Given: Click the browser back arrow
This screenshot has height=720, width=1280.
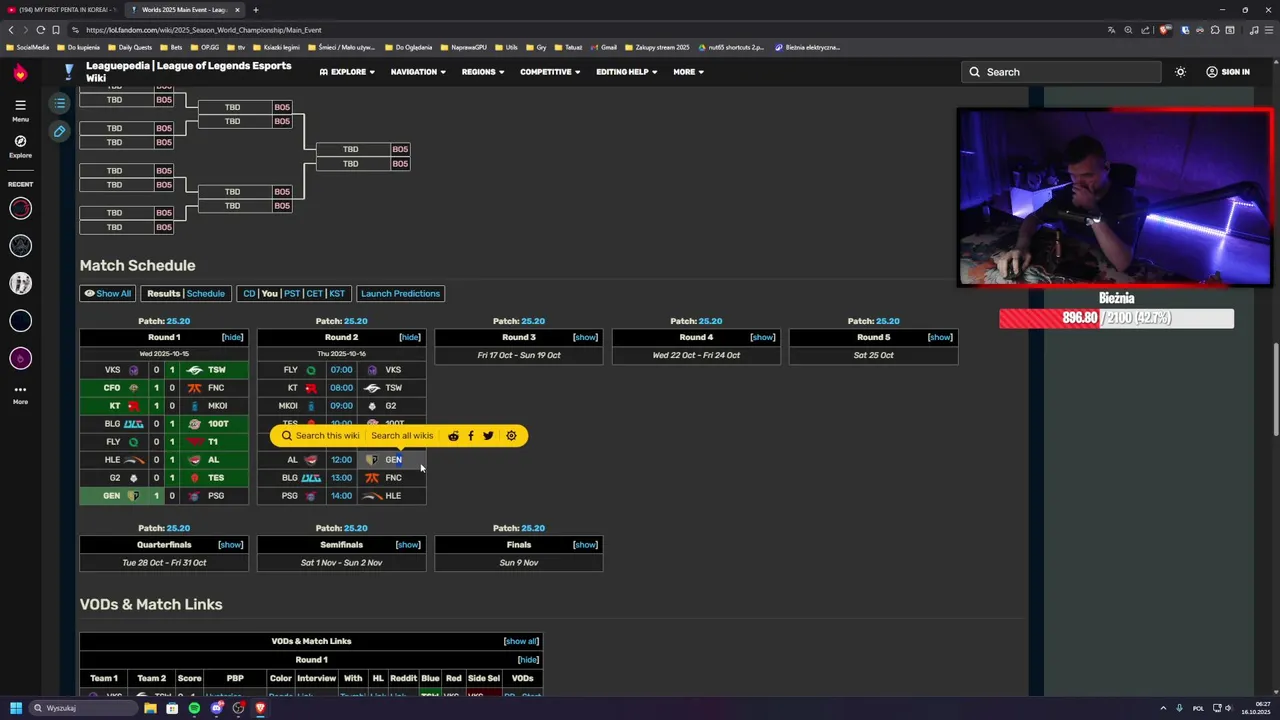Looking at the screenshot, I should (11, 30).
